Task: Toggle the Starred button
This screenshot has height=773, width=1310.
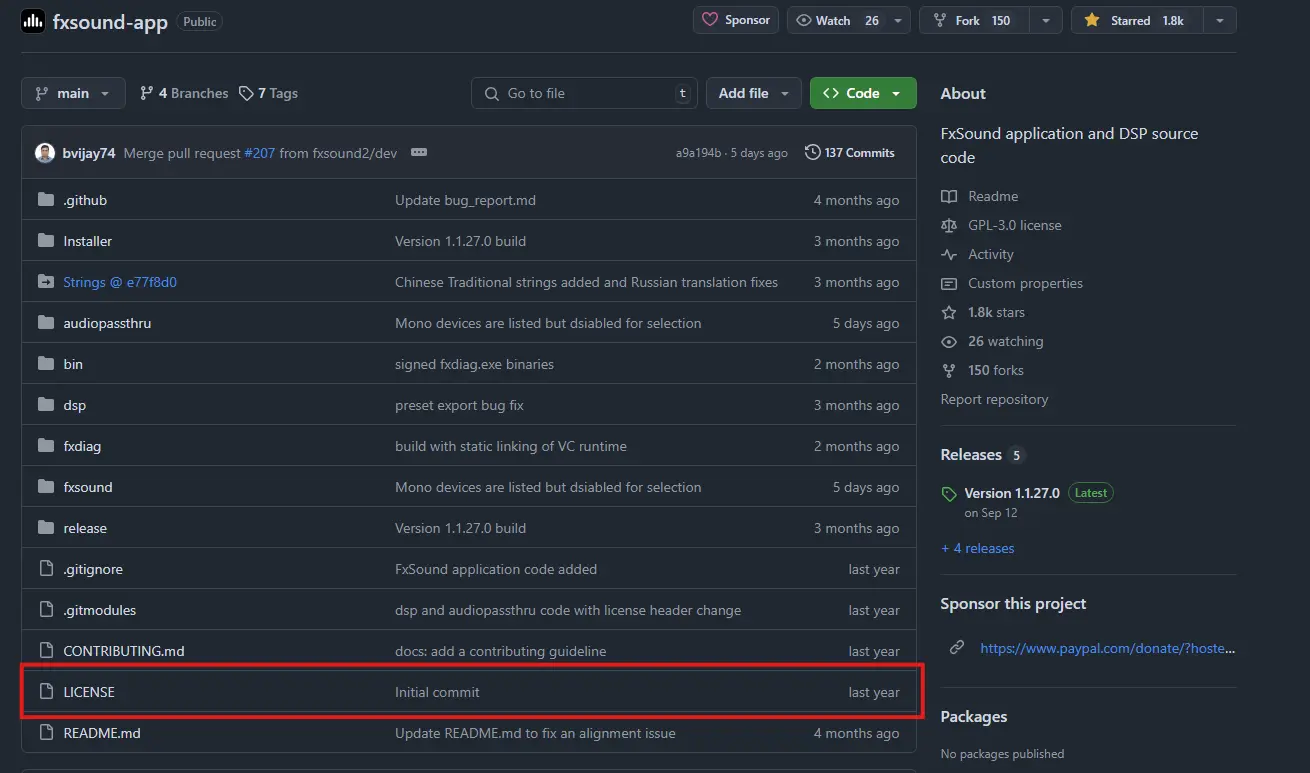Action: [x=1137, y=20]
